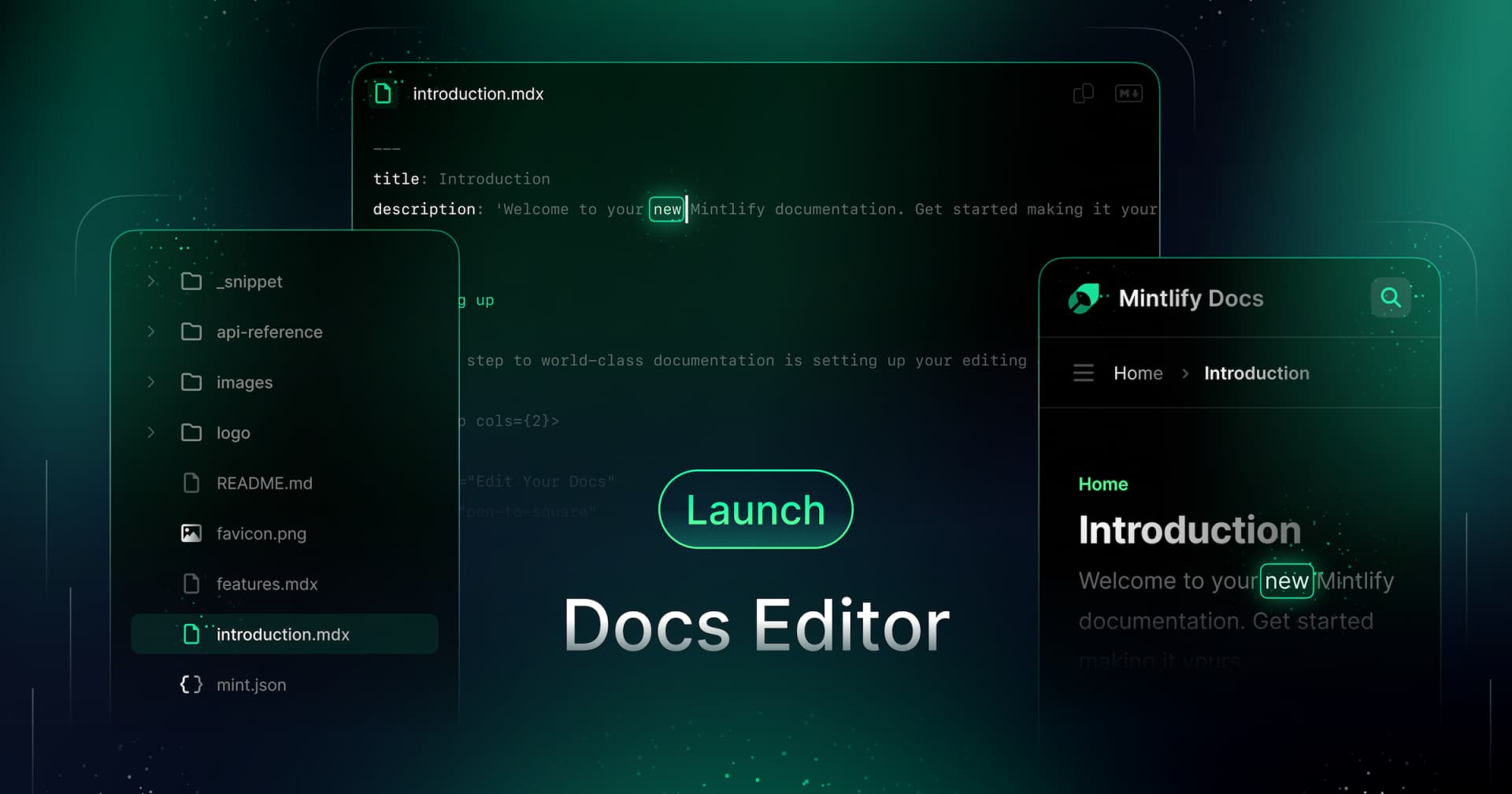Click the copy file icon in the editor

click(1084, 93)
